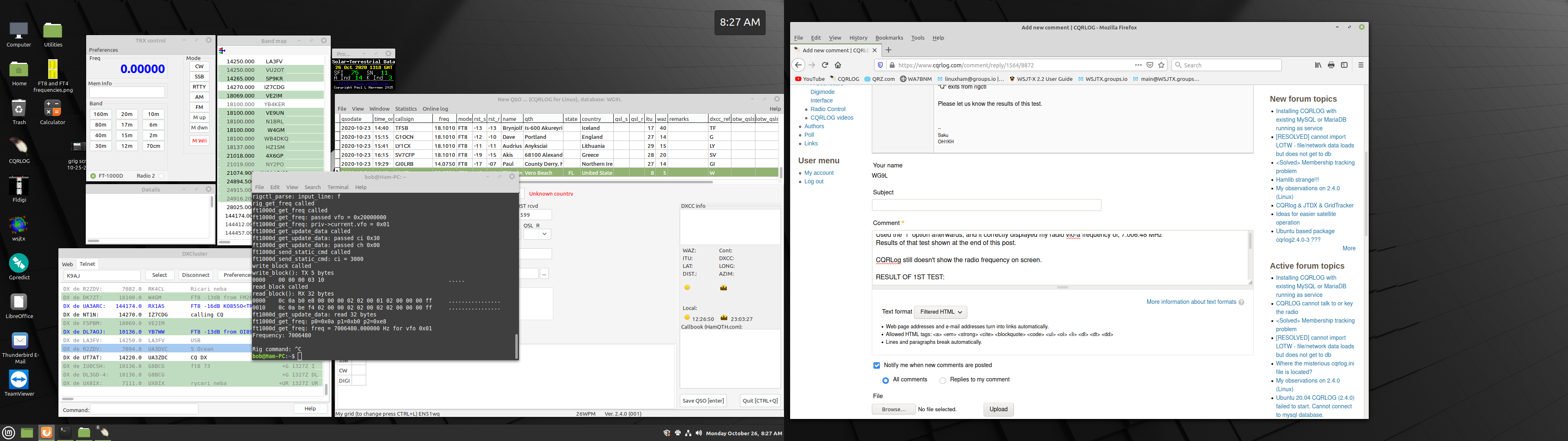Open Statistics menu in CQRLOG window
The height and width of the screenshot is (441, 1568).
point(406,109)
